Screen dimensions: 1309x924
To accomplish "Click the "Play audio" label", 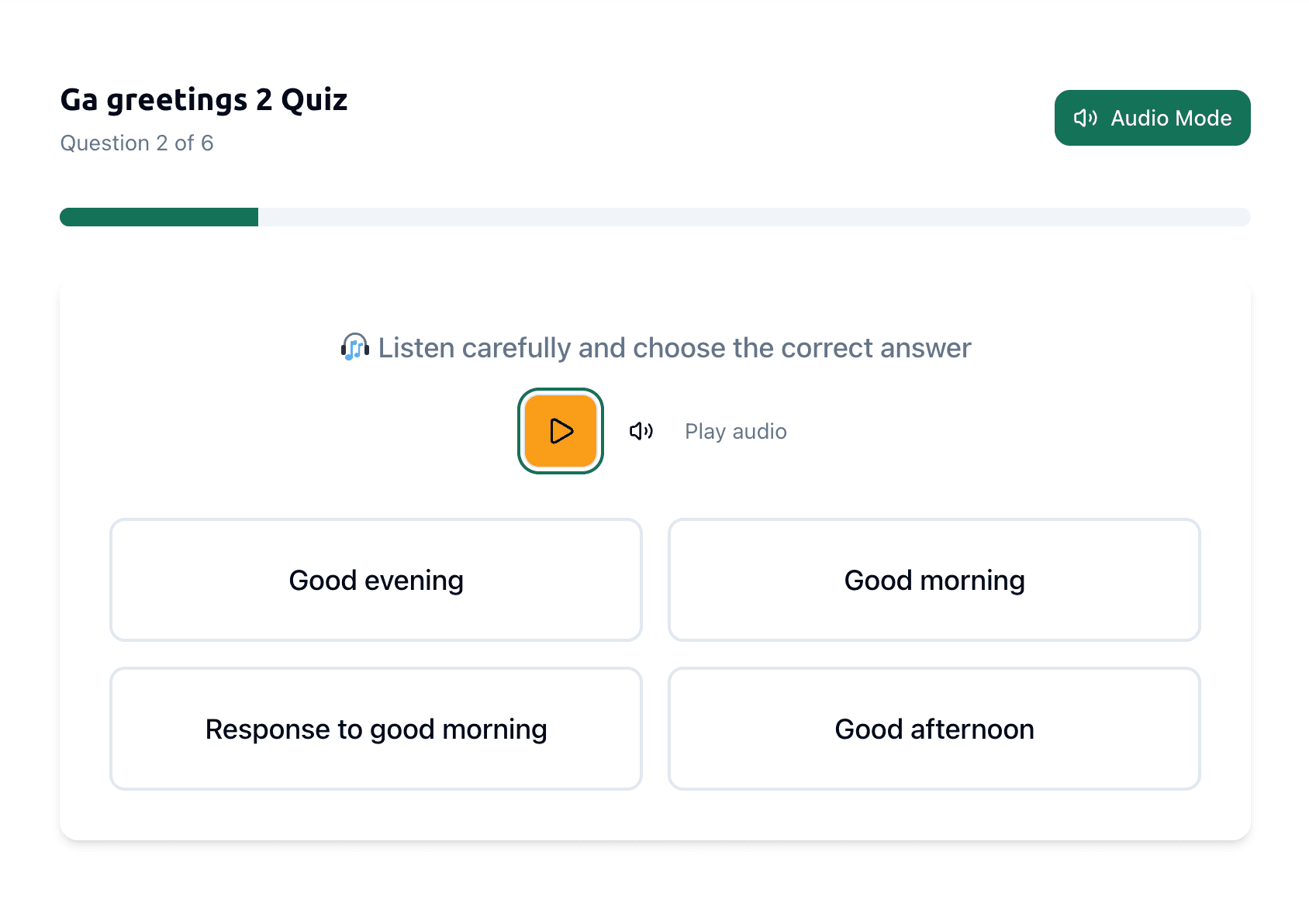I will click(735, 431).
